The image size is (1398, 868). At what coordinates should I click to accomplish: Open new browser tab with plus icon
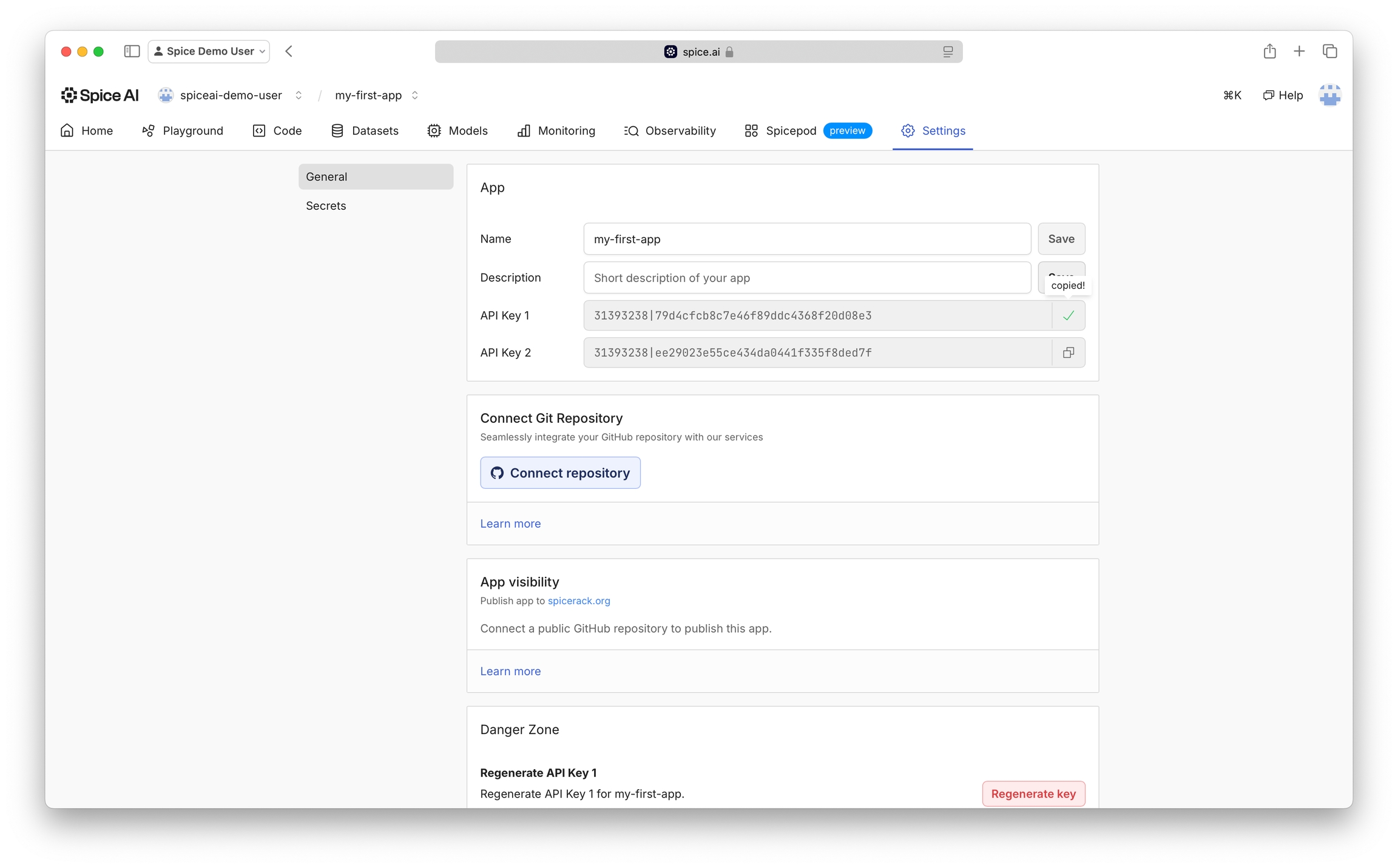(x=1299, y=52)
